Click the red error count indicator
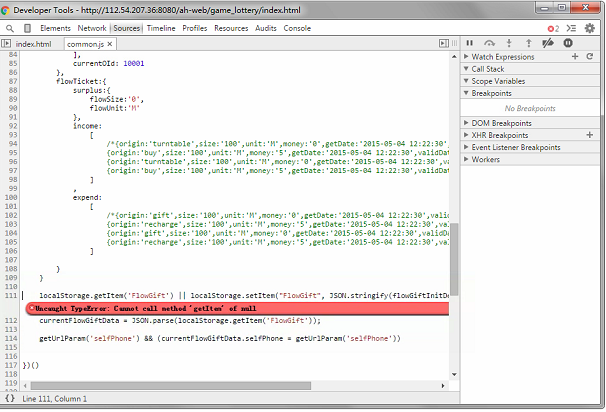606x412 pixels. coord(551,29)
